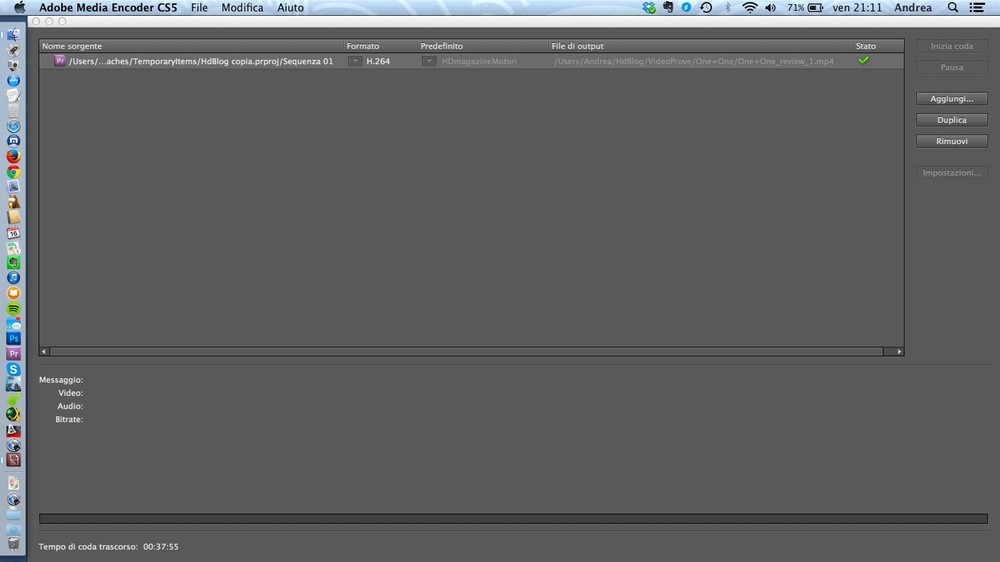Click the Time Machine menu bar icon
This screenshot has height=562, width=1000.
[x=706, y=8]
